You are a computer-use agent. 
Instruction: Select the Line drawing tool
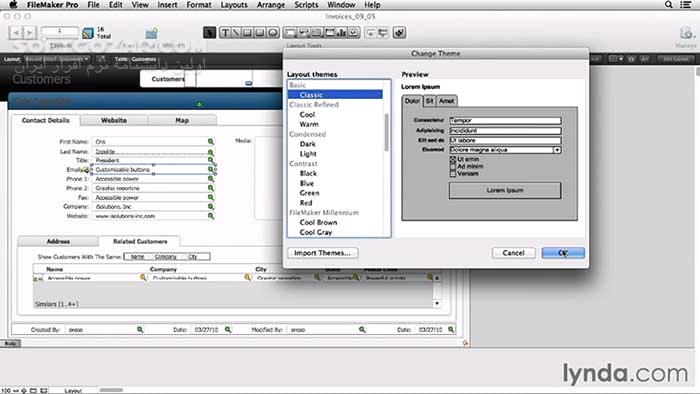(236, 33)
